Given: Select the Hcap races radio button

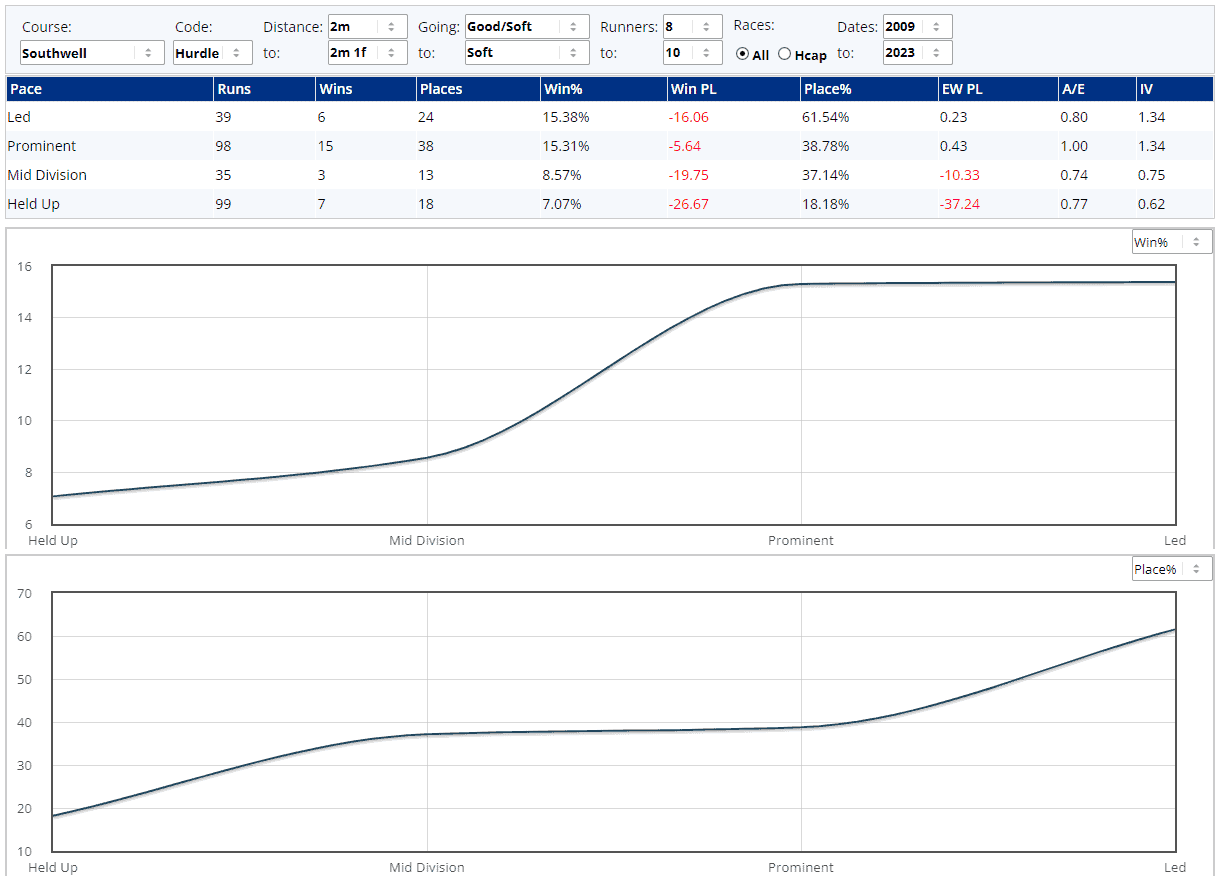Looking at the screenshot, I should 785,55.
